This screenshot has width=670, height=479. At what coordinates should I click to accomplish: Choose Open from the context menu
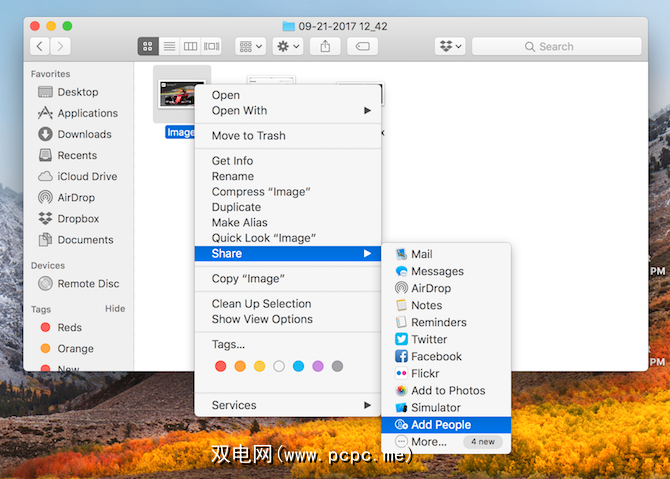click(288, 95)
